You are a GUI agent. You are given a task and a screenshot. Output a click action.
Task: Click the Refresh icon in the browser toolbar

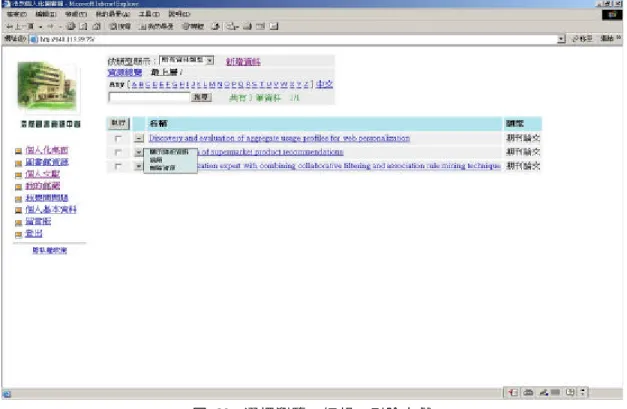(83, 26)
